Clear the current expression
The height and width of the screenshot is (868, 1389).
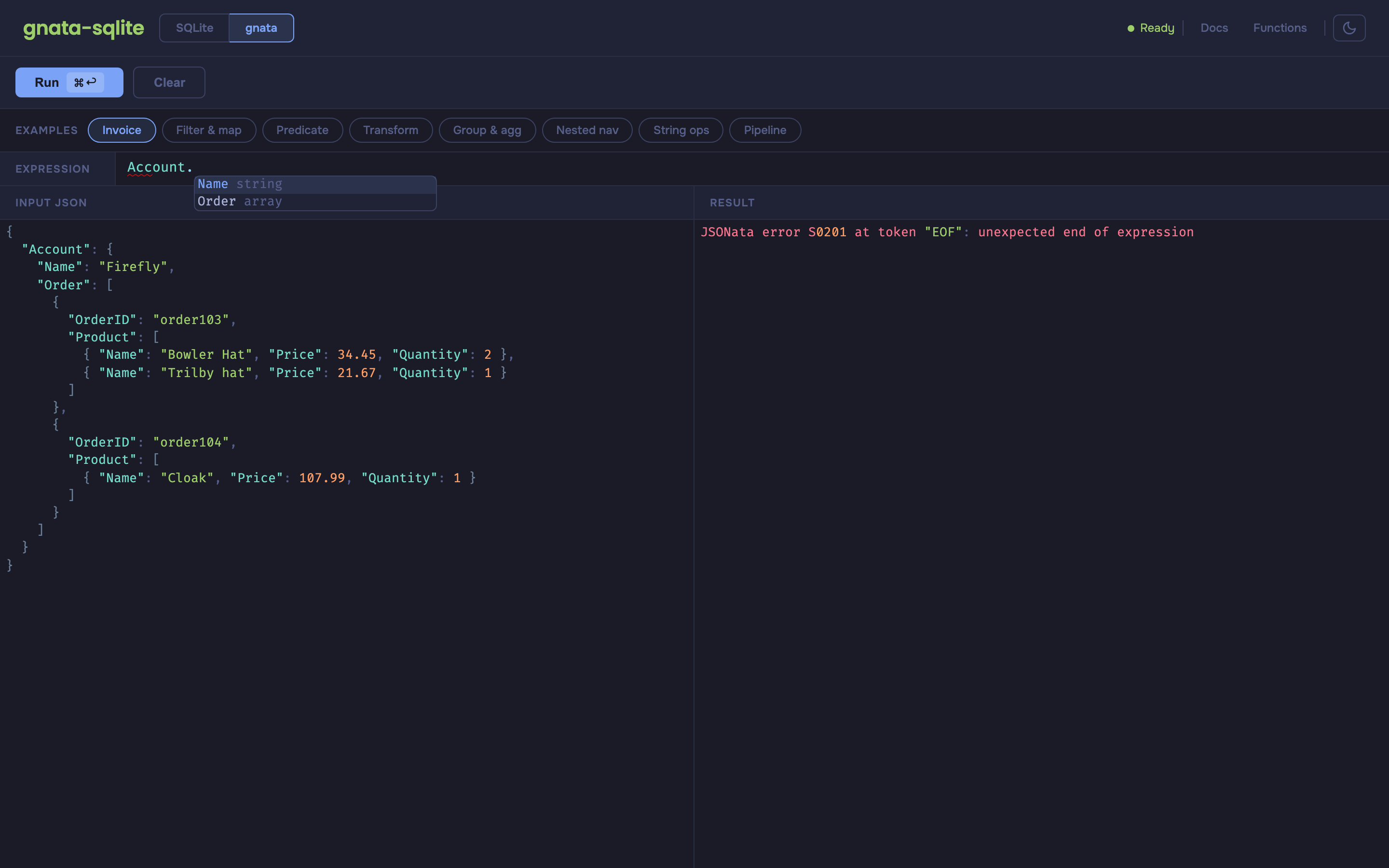169,82
